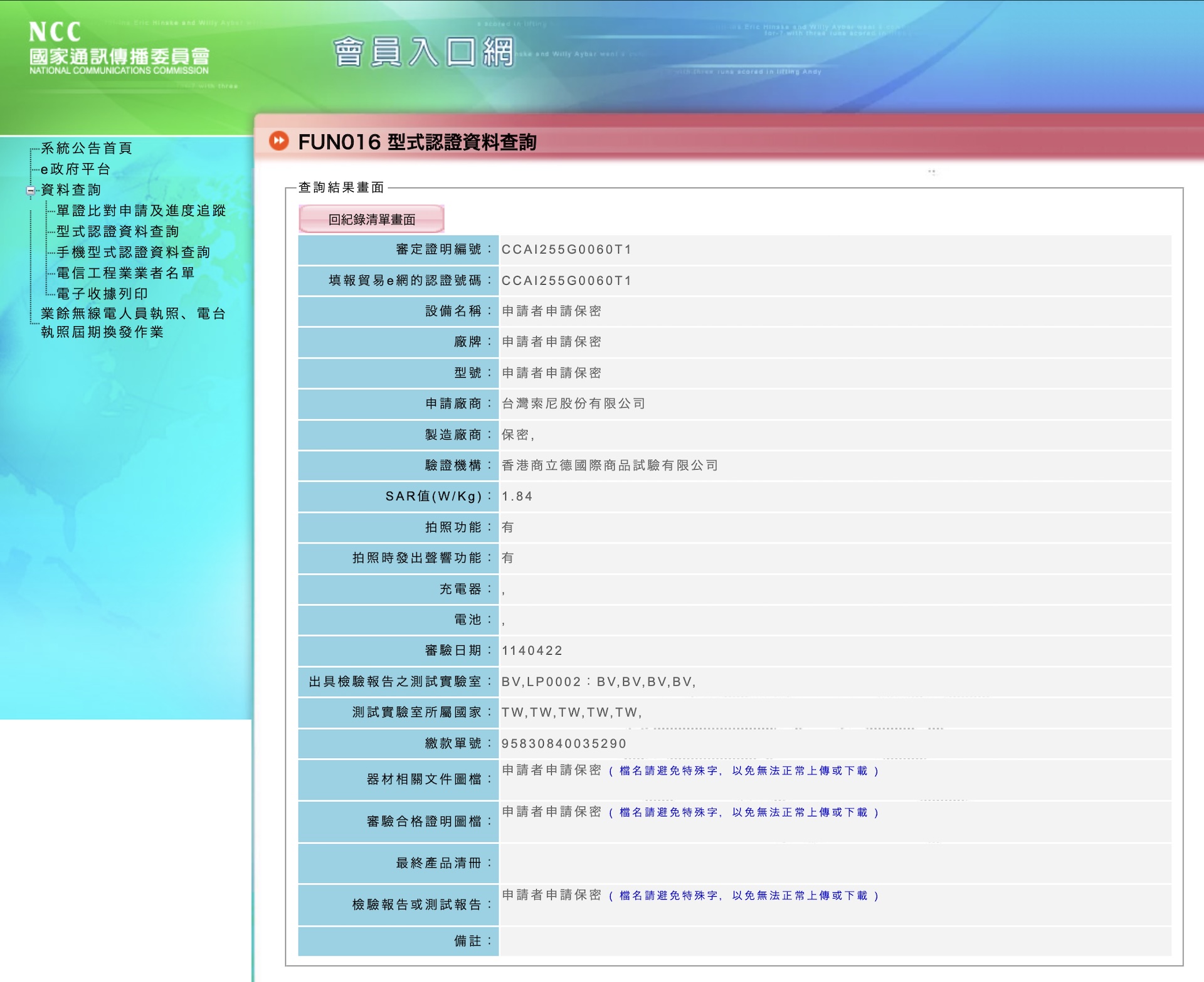Click the 回紀錄清單畫面 button
1204x982 pixels.
[371, 219]
